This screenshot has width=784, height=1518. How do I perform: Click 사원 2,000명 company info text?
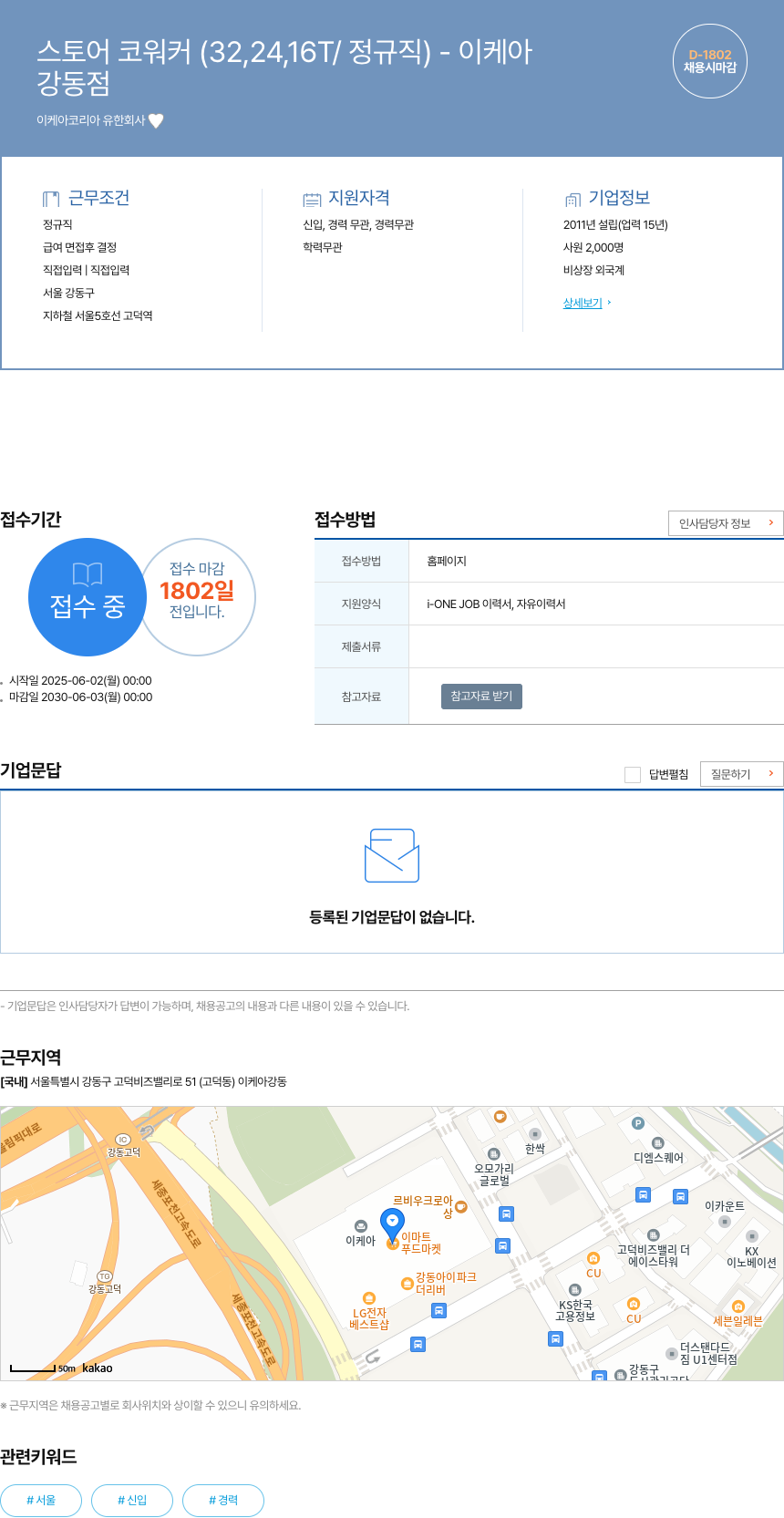pos(593,248)
